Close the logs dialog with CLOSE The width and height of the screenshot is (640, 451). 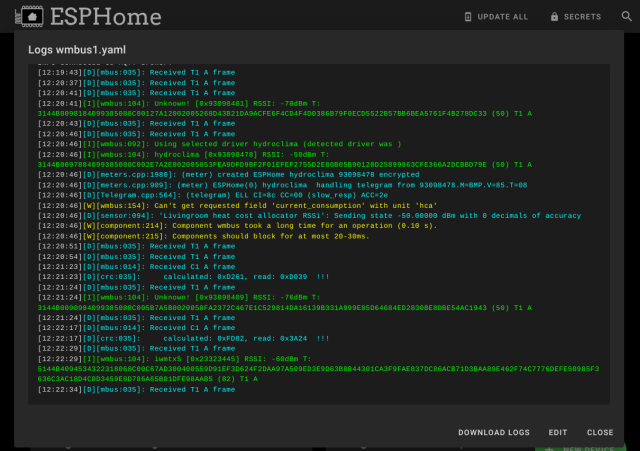pyautogui.click(x=600, y=433)
